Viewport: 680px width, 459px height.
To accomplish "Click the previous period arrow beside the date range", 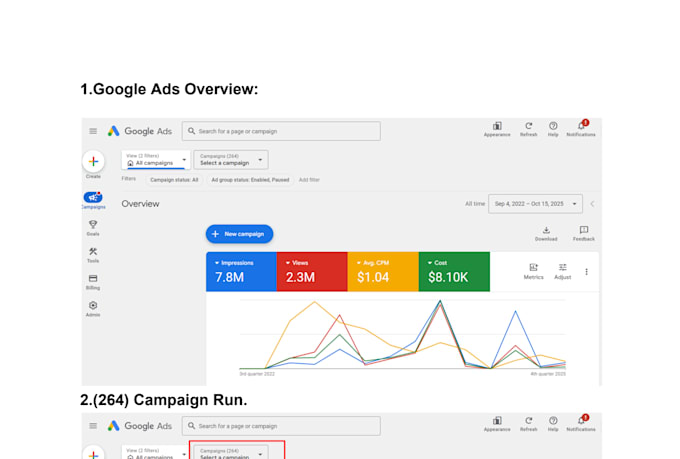I will tap(592, 204).
